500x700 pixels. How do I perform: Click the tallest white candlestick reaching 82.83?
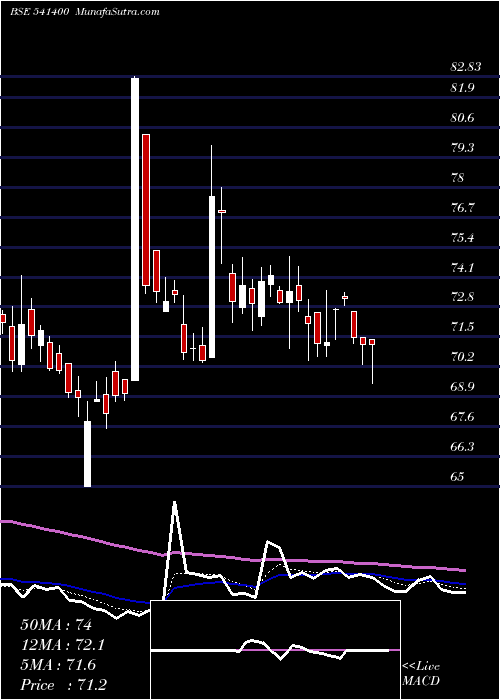pyautogui.click(x=135, y=229)
